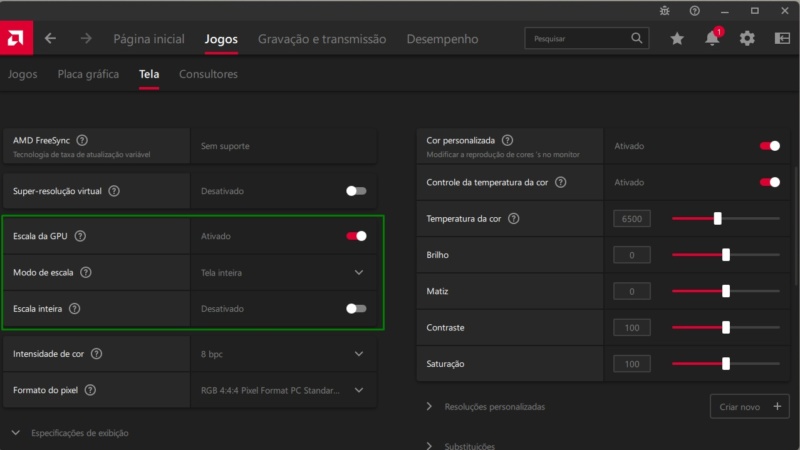
Task: Click Matiz slider handle
Action: (726, 291)
